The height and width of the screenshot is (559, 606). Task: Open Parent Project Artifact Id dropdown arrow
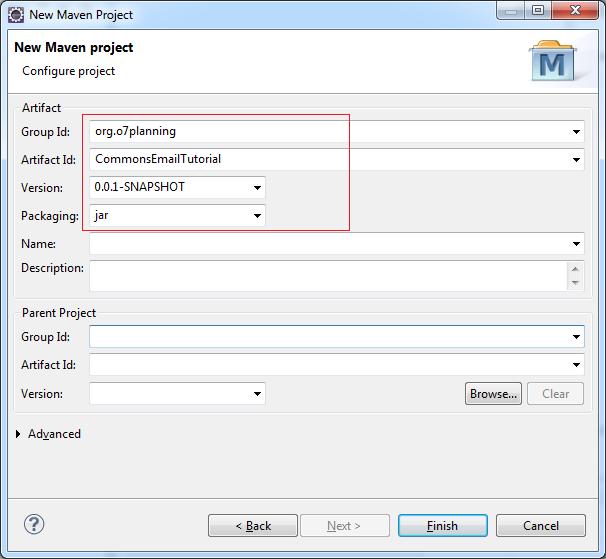(576, 365)
